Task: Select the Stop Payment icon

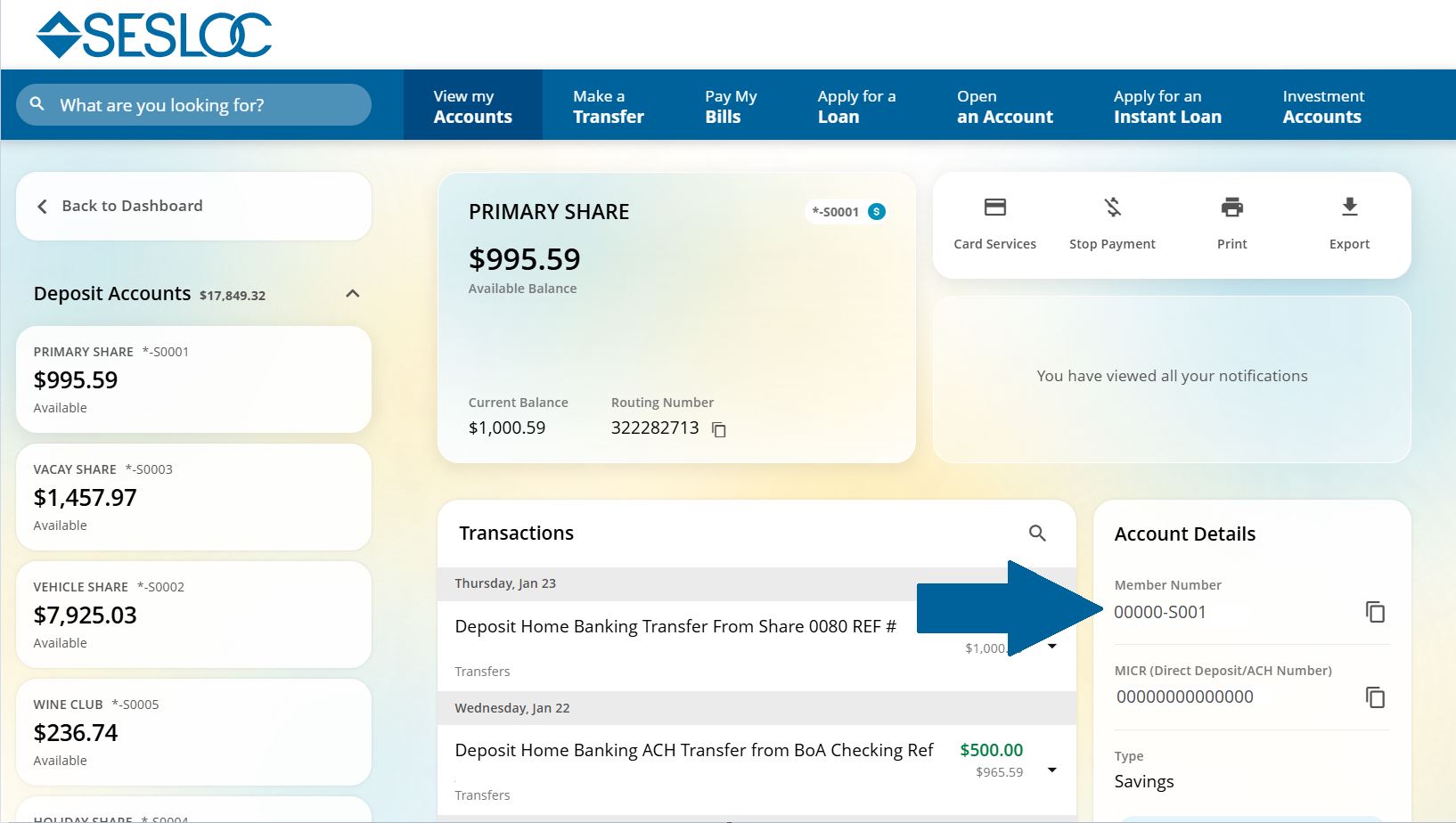Action: click(x=1112, y=221)
